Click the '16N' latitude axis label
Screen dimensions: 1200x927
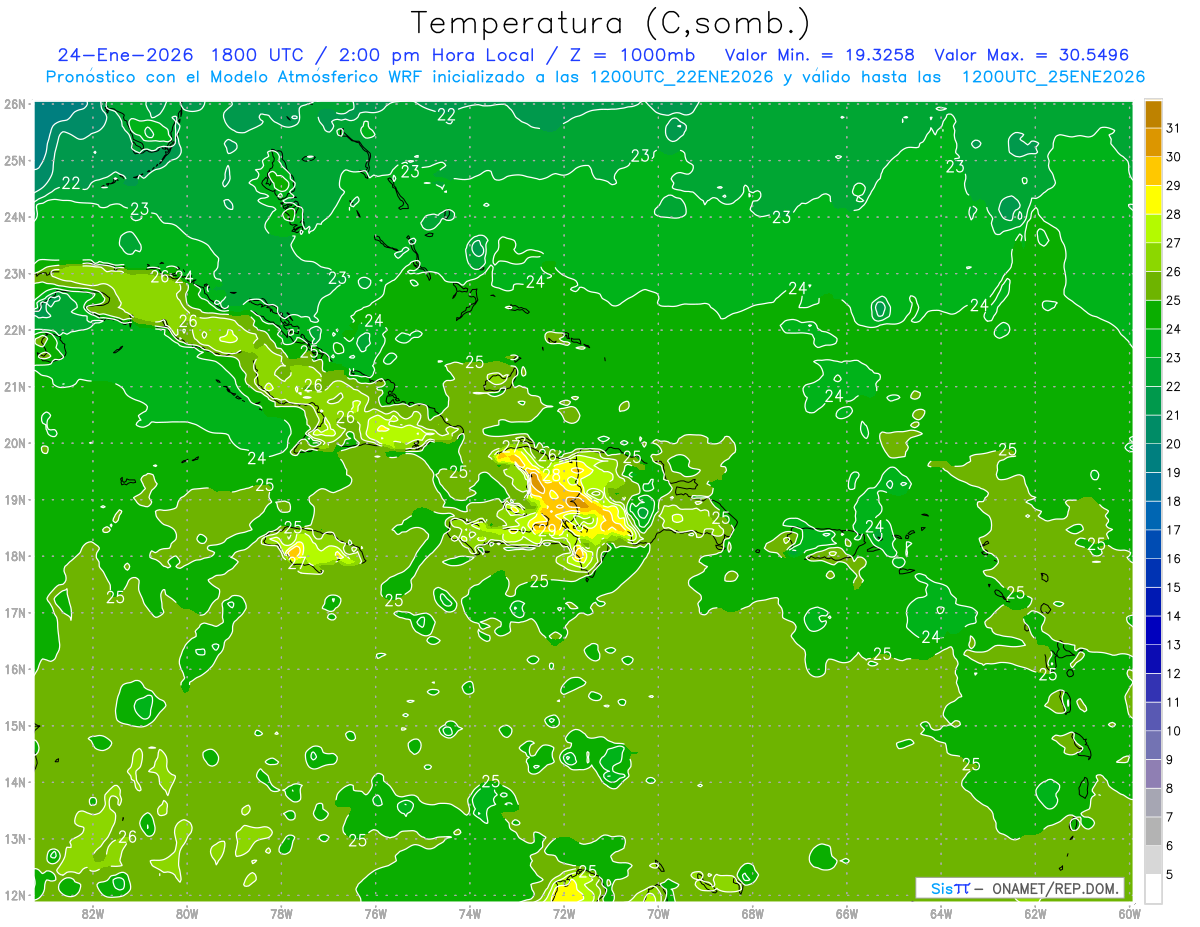click(x=14, y=669)
